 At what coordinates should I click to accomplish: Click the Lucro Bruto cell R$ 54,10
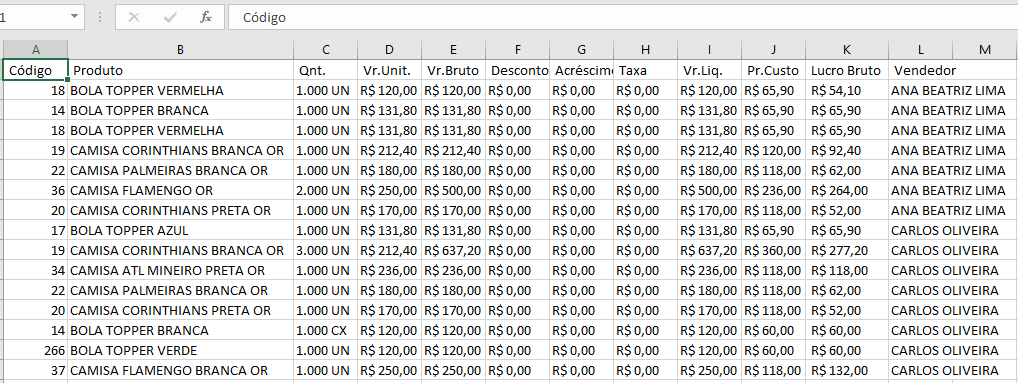(x=847, y=90)
